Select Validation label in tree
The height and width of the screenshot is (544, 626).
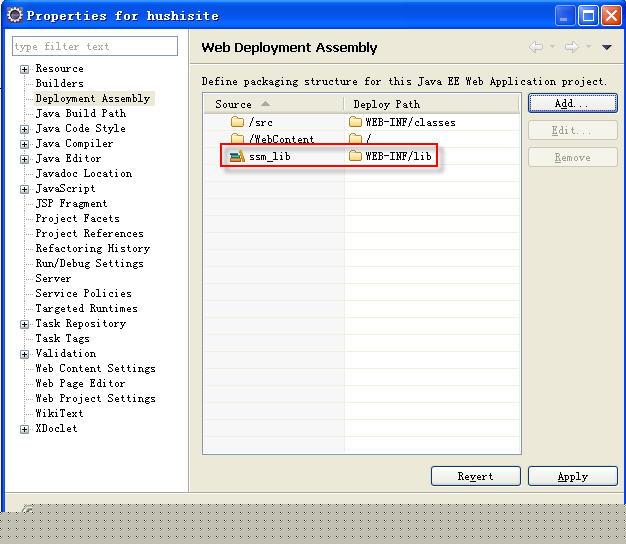coord(65,353)
